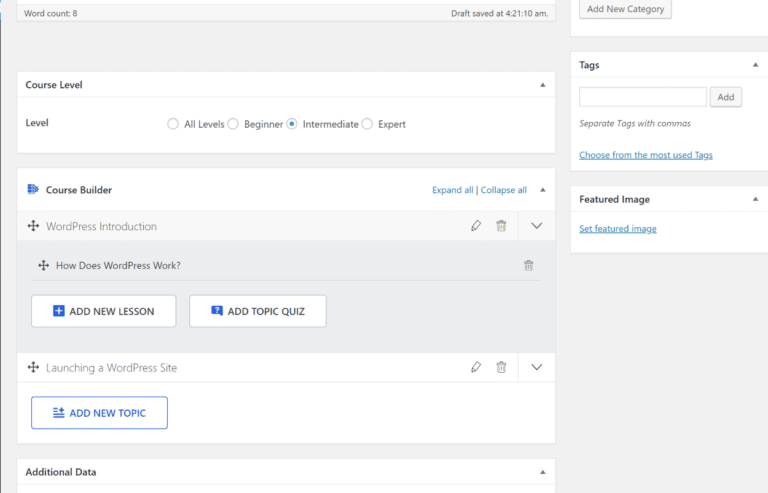This screenshot has width=768, height=493.
Task: Click Expand all in Course Builder
Action: (x=452, y=190)
